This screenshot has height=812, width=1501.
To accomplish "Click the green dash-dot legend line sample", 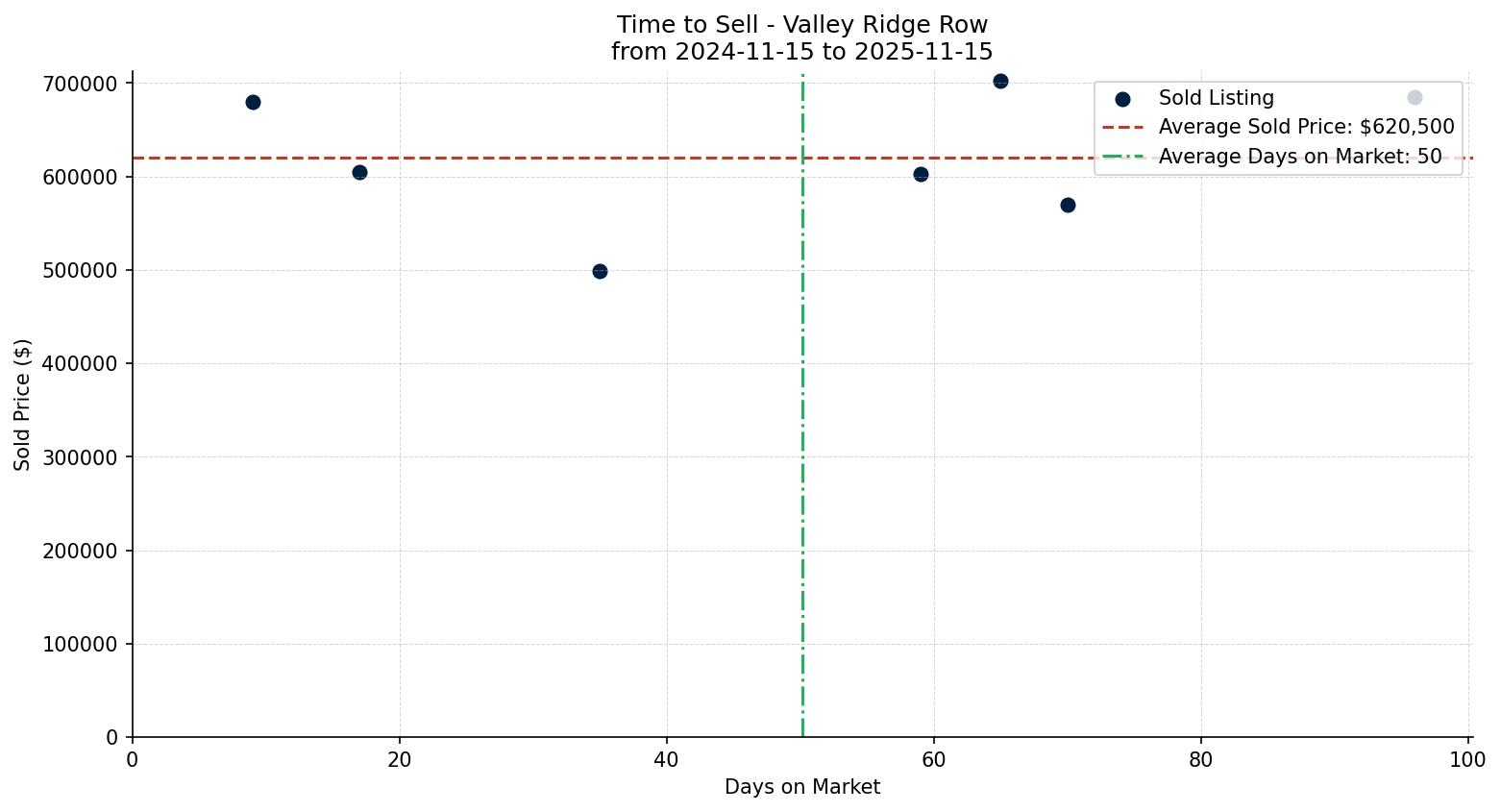I will tap(1122, 157).
